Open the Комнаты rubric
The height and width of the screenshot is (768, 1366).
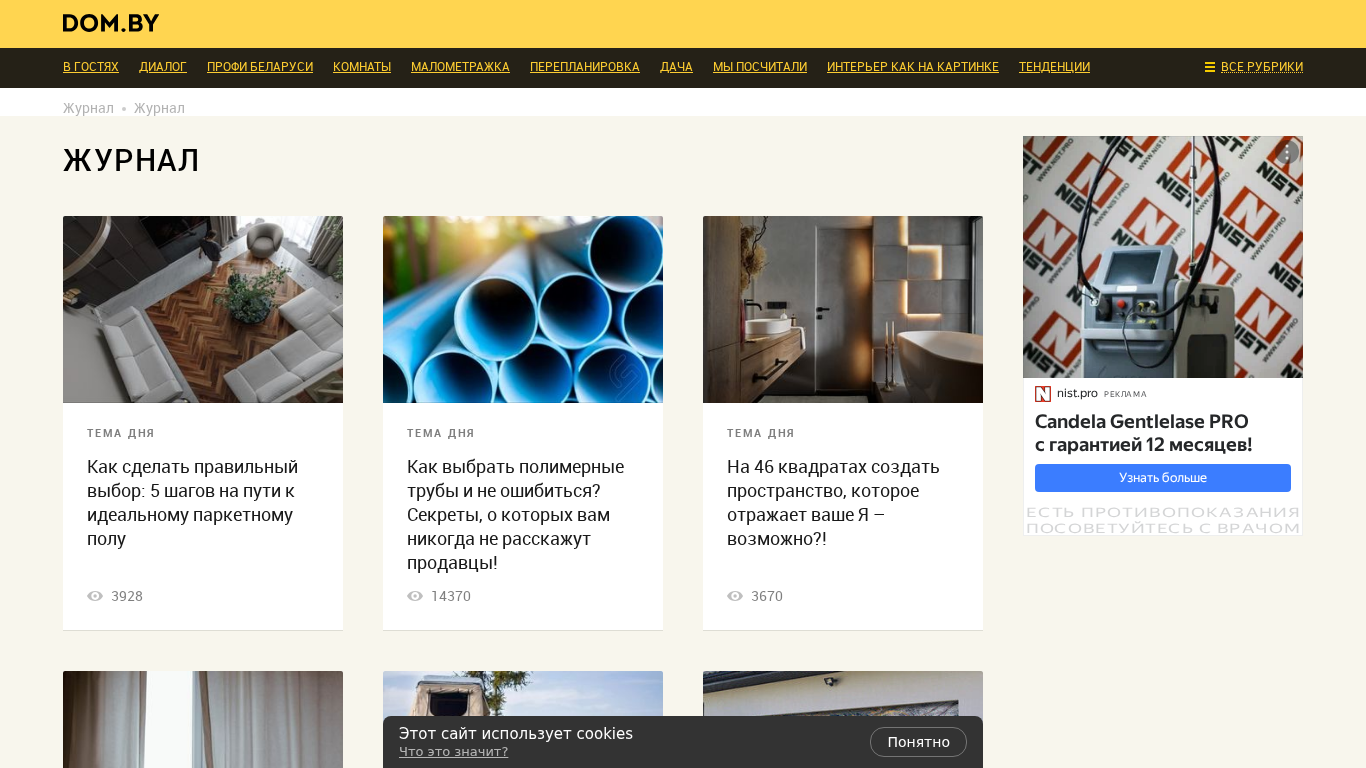[x=362, y=67]
